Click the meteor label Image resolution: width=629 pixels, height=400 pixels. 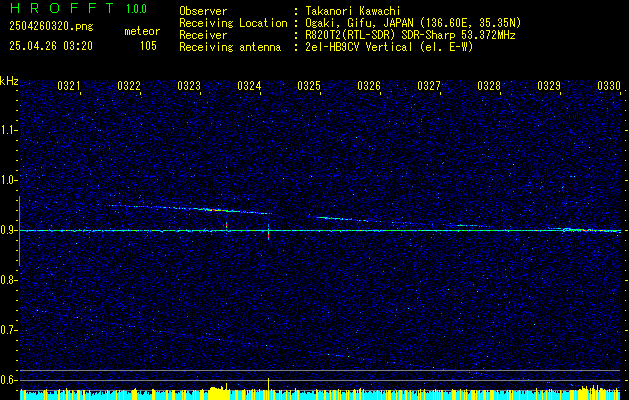142,31
